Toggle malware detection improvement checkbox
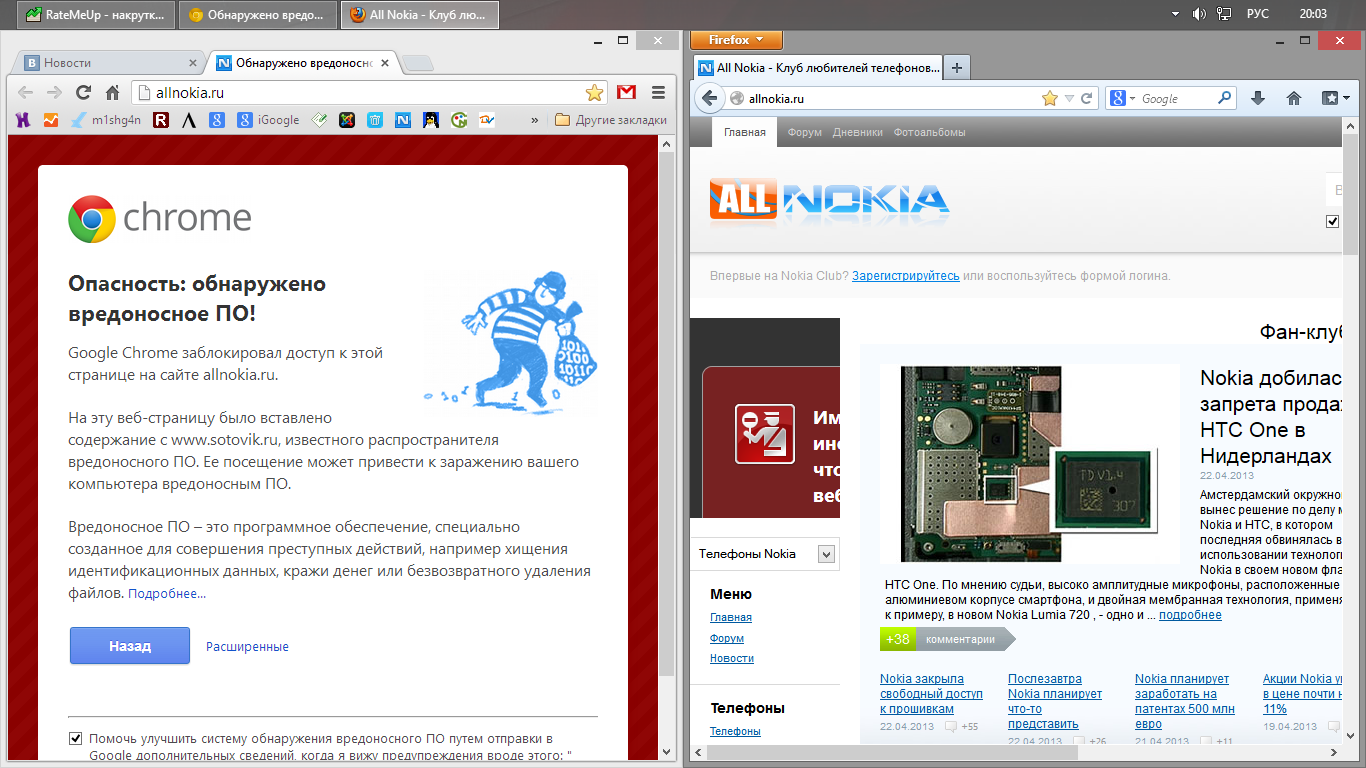This screenshot has height=768, width=1366. pyautogui.click(x=75, y=738)
